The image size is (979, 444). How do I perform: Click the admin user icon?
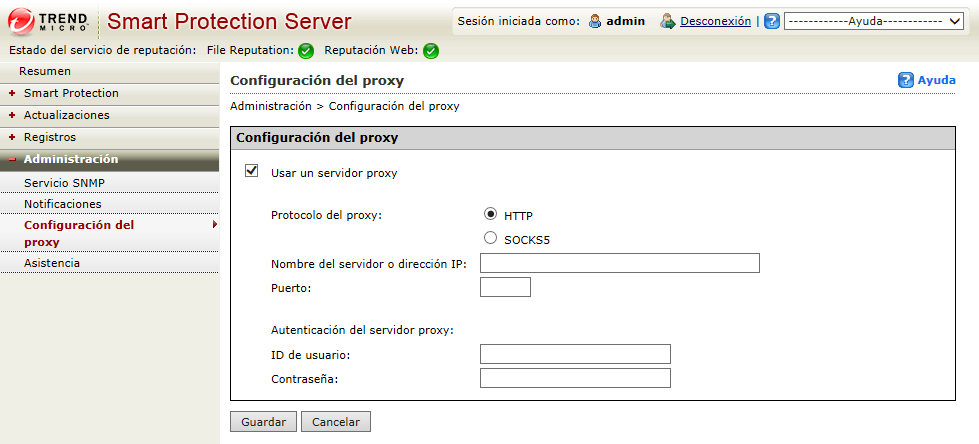[594, 21]
